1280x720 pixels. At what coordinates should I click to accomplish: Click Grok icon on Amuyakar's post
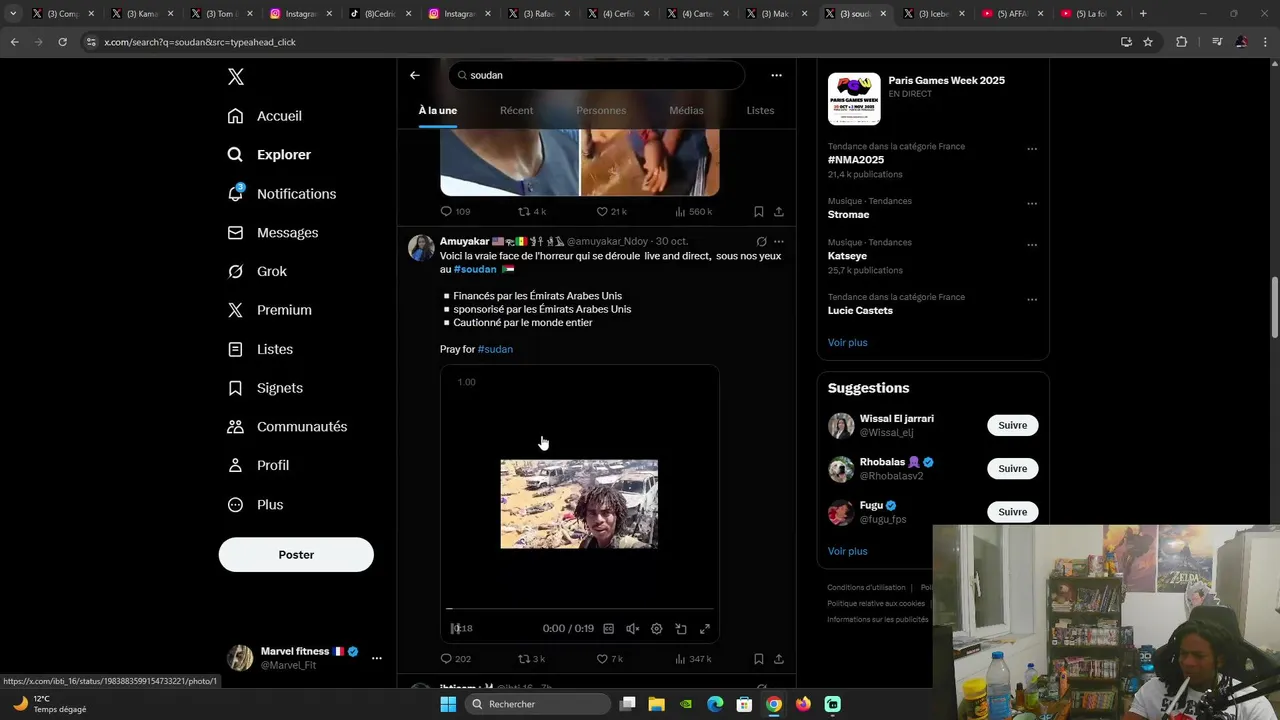[x=761, y=242]
